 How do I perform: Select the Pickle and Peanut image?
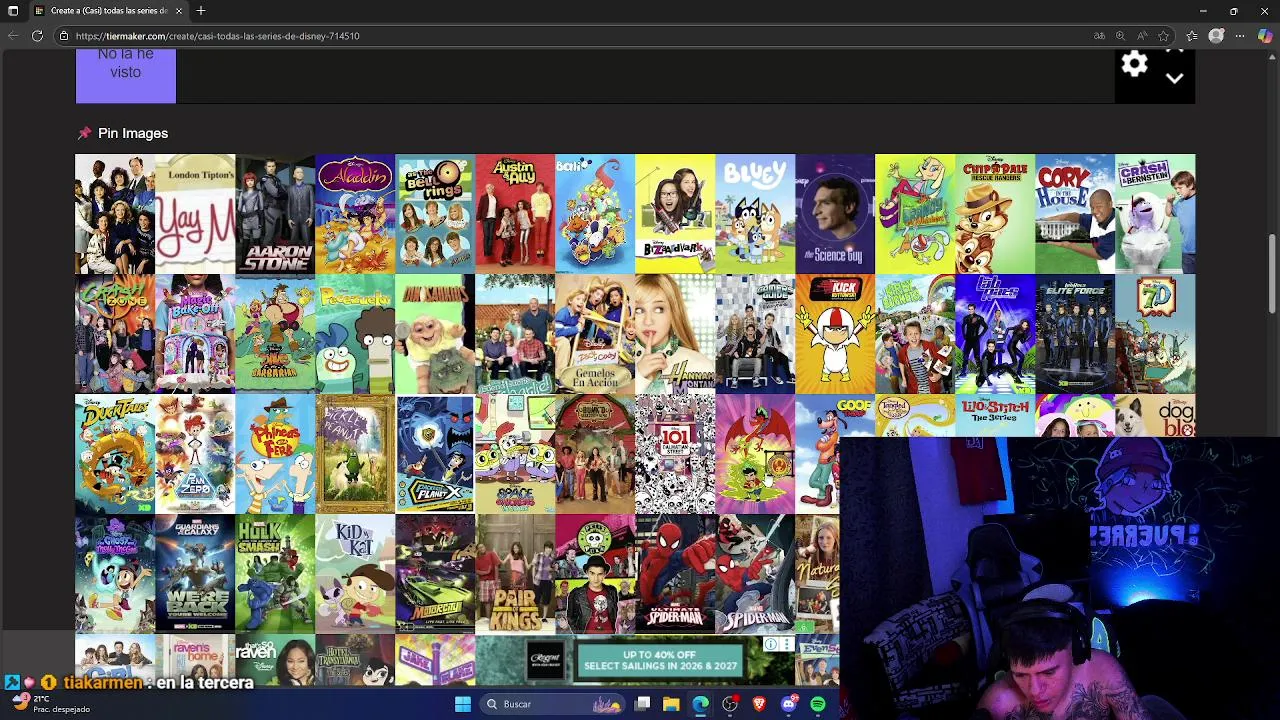click(x=355, y=453)
